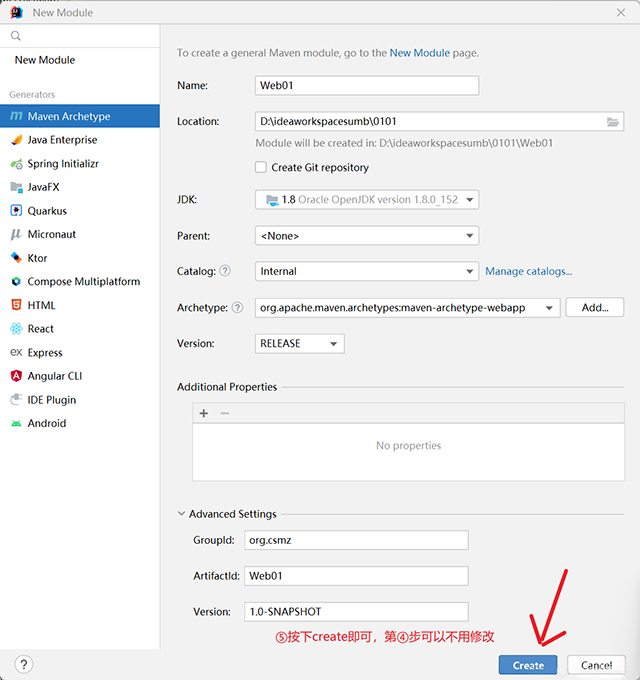Image resolution: width=640 pixels, height=680 pixels.
Task: Select the Maven Archetype generator
Action: (68, 116)
